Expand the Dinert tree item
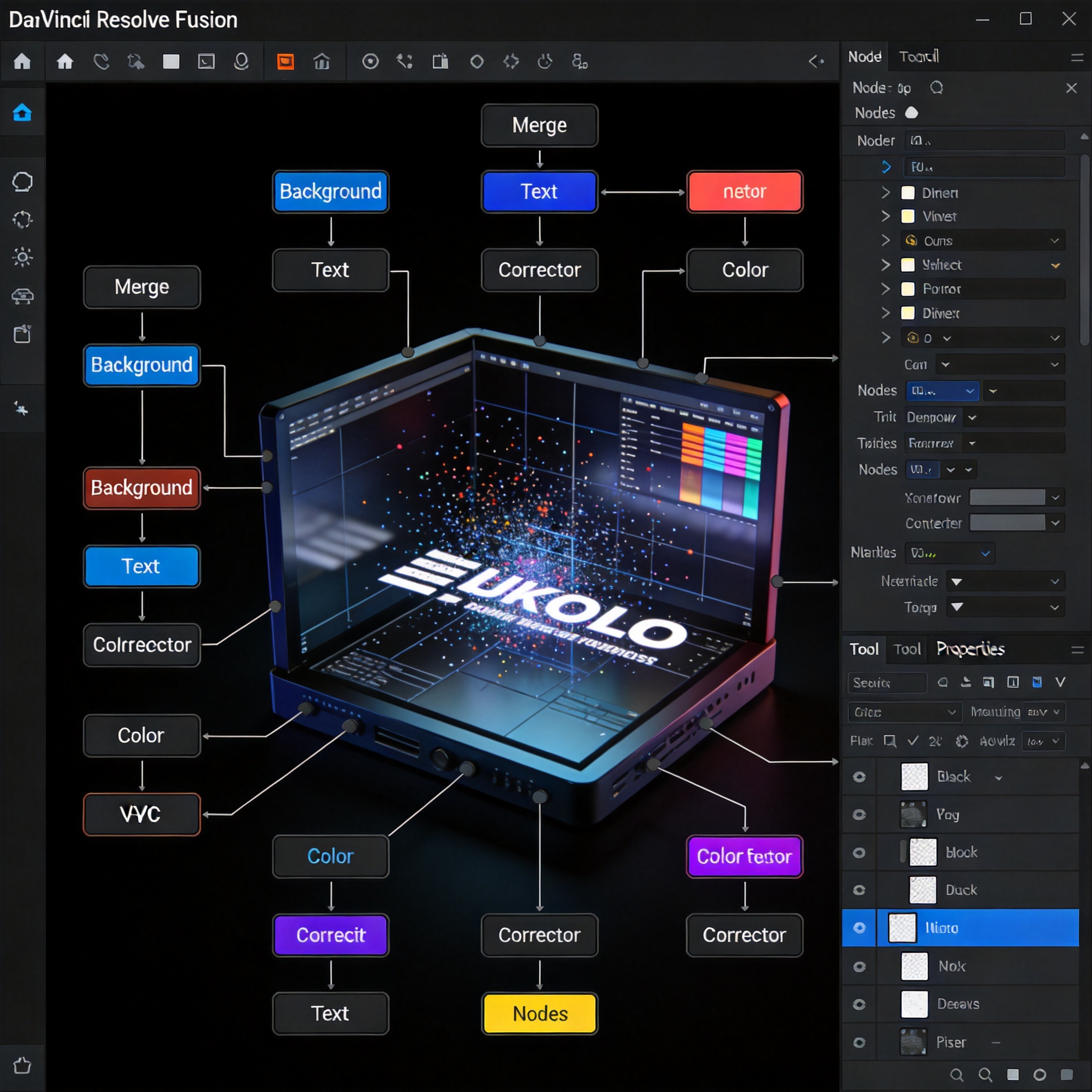1092x1092 pixels. 886,192
